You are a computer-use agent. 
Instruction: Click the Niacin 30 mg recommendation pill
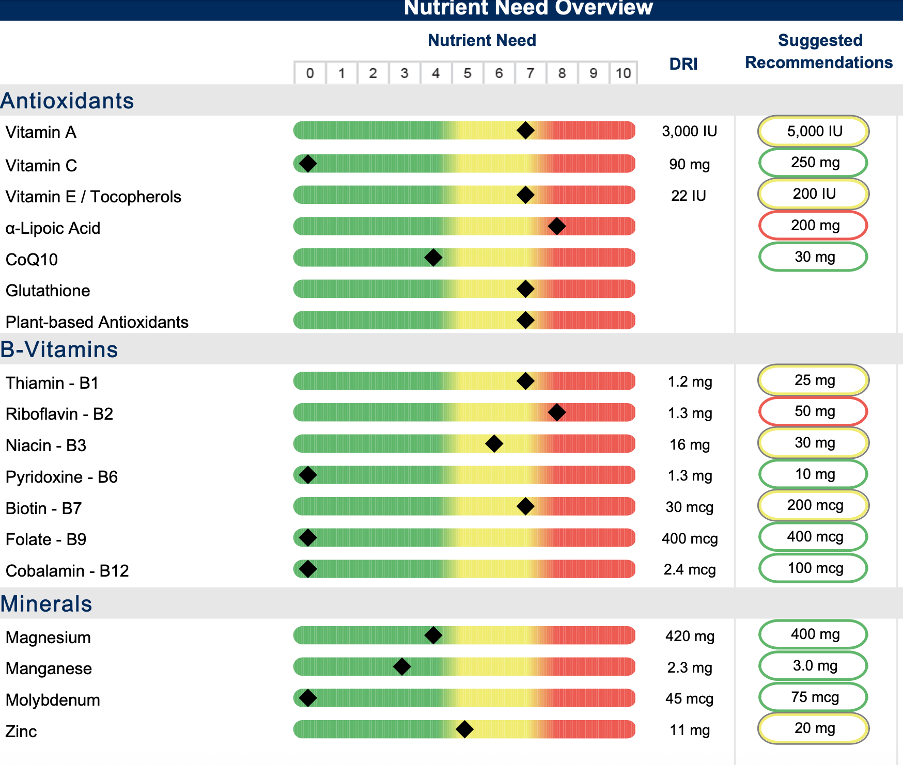pyautogui.click(x=813, y=443)
